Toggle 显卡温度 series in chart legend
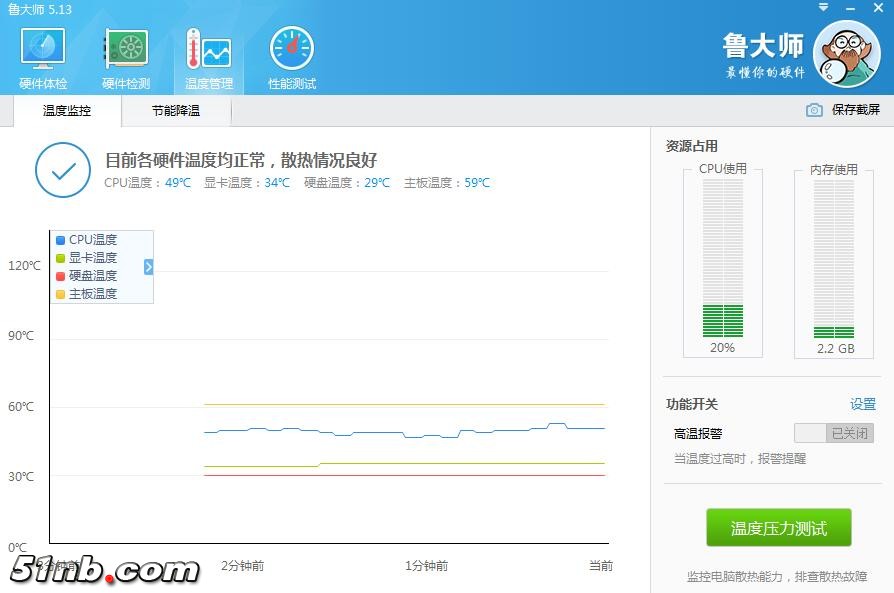Screen dimensions: 894x593 point(86,258)
